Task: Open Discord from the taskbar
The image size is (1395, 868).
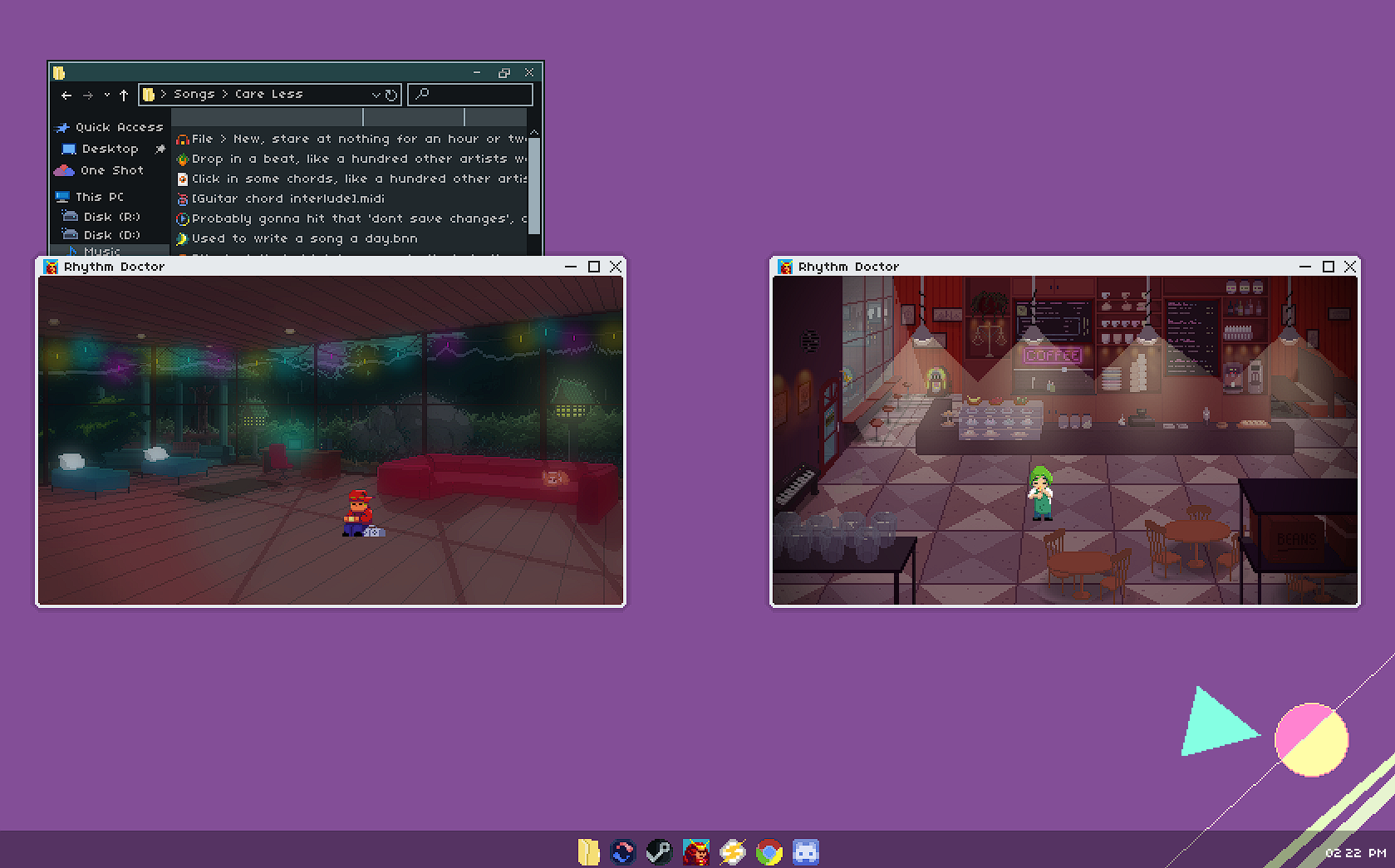Action: coord(805,852)
